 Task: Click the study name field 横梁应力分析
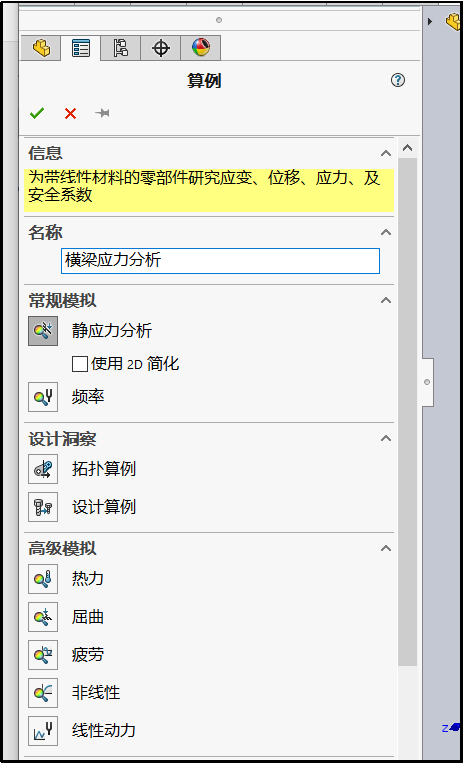click(220, 261)
